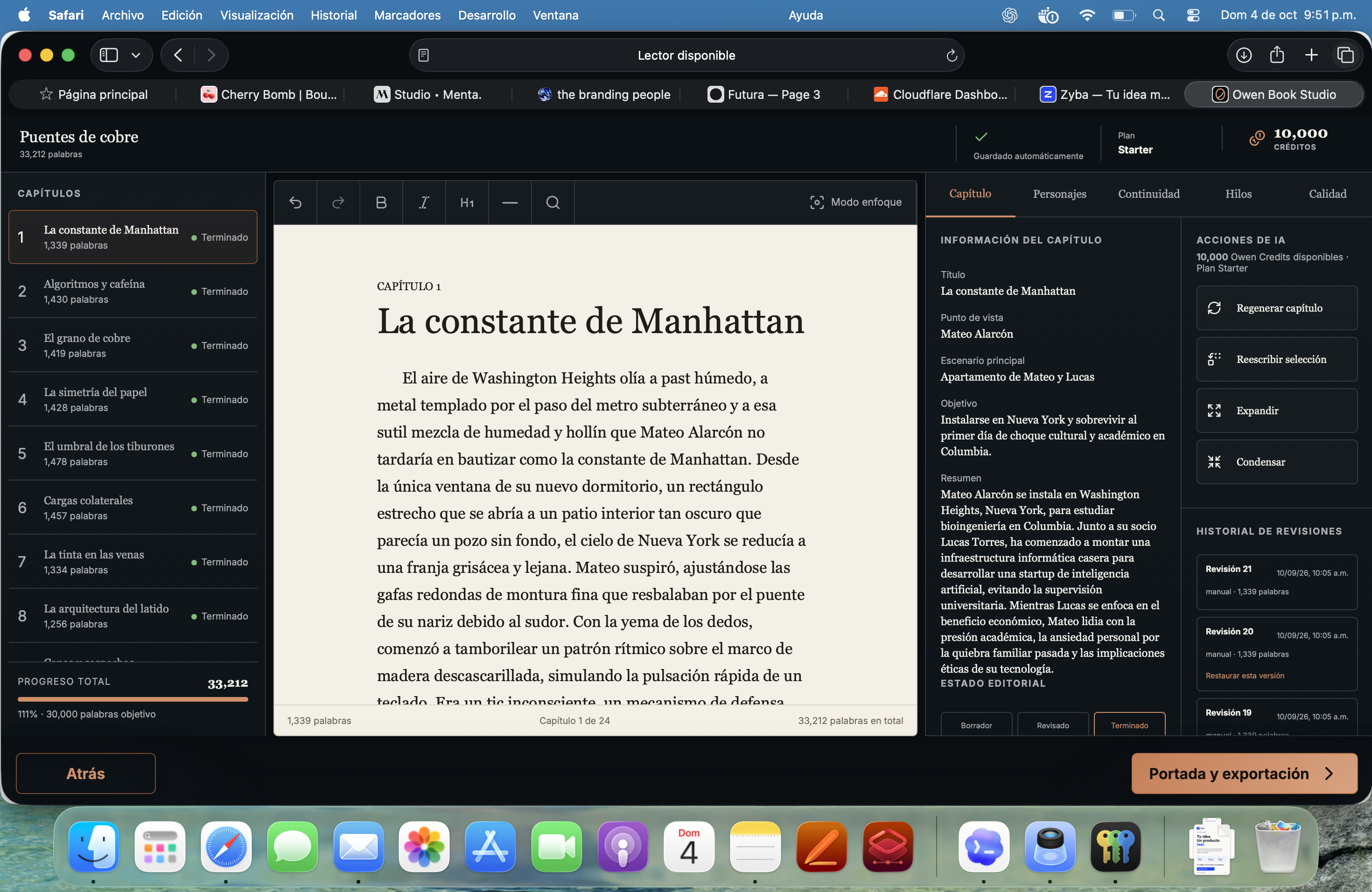Open the Desarrollo menu
The image size is (1372, 892).
point(487,15)
